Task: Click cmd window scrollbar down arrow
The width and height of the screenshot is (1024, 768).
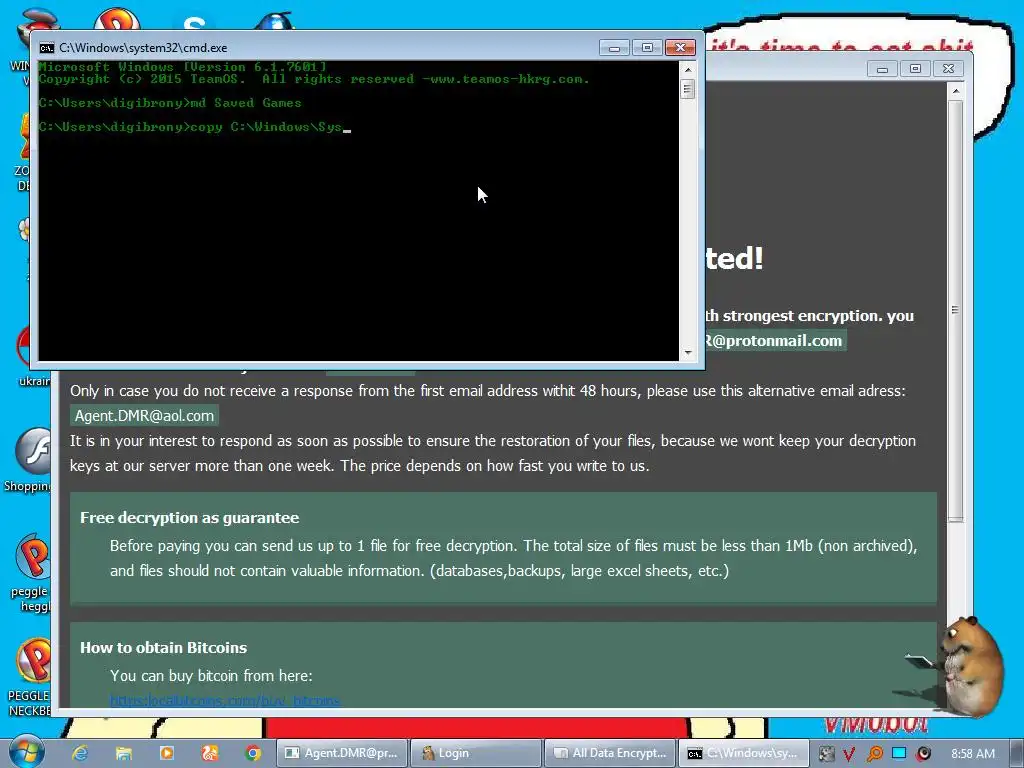Action: coord(688,353)
